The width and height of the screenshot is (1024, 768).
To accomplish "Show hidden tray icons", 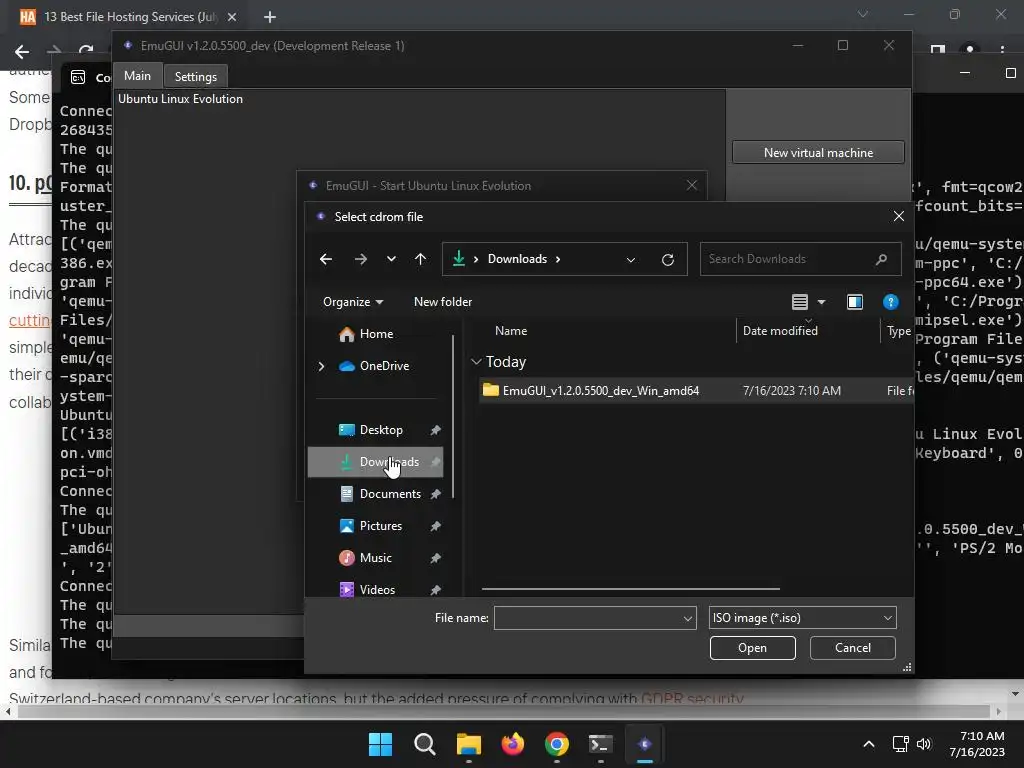I will pos(869,744).
